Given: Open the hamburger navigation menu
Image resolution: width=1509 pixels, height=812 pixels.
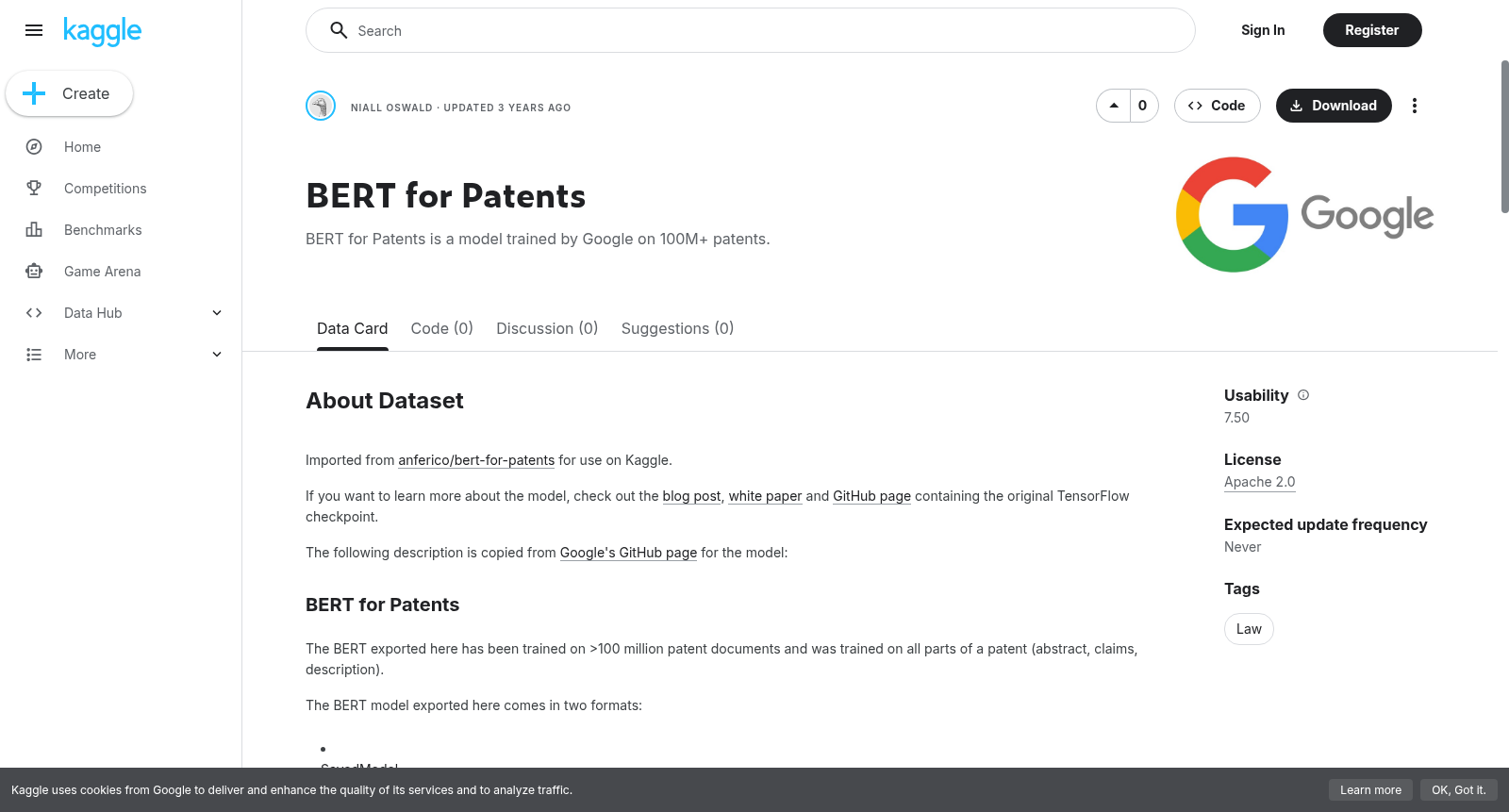Looking at the screenshot, I should click(34, 30).
